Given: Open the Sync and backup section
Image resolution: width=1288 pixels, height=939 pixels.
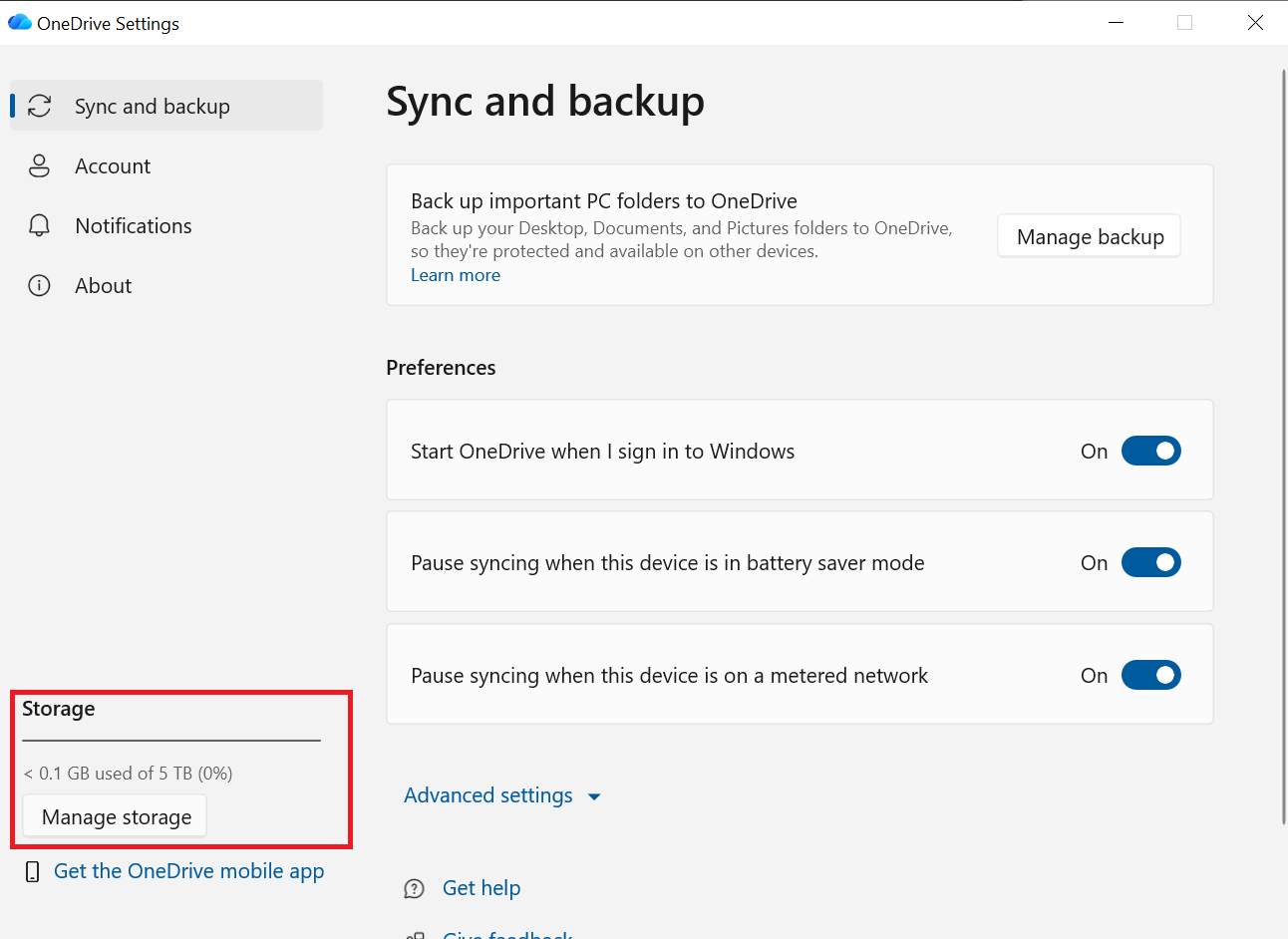Looking at the screenshot, I should (x=166, y=106).
